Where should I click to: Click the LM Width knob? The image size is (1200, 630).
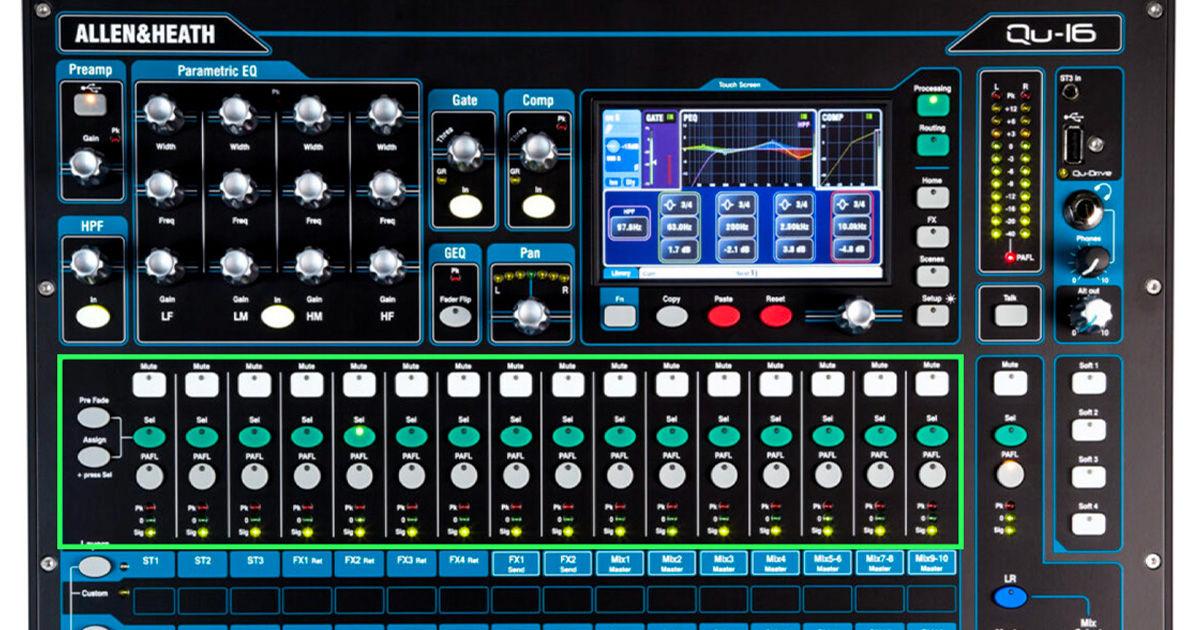[236, 113]
